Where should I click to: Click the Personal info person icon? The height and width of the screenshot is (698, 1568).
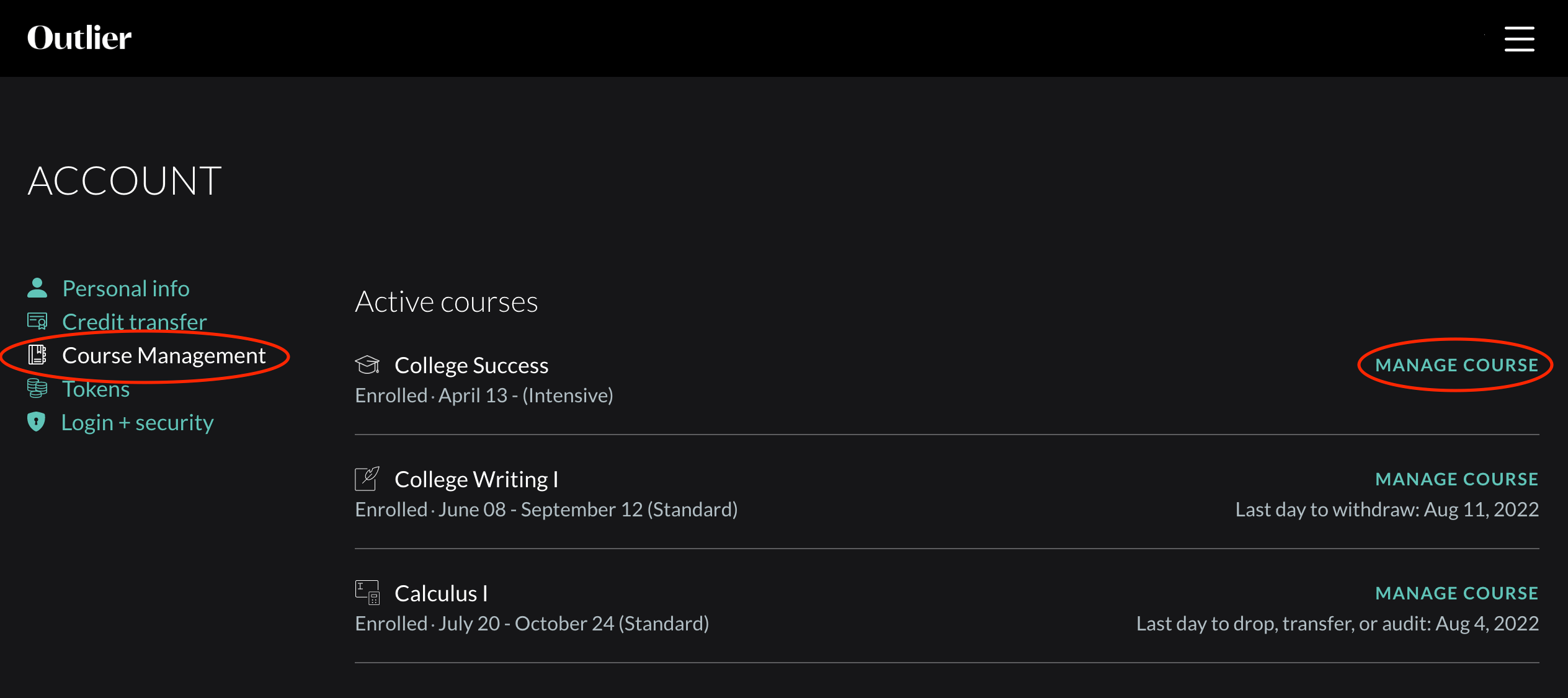[37, 288]
